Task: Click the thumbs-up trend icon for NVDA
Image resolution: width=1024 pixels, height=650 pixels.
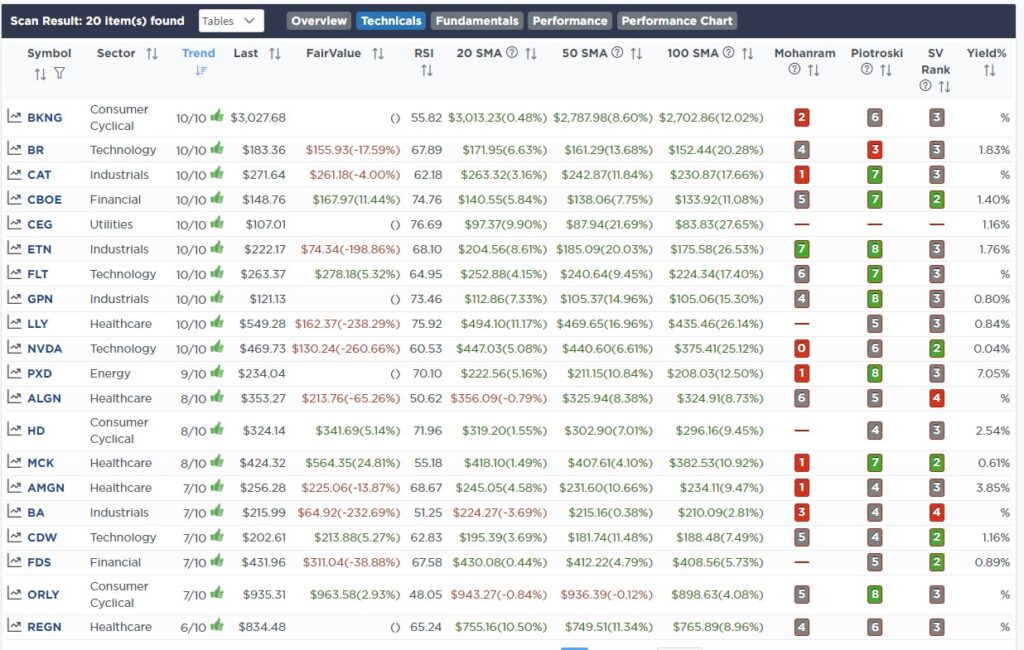Action: 217,347
